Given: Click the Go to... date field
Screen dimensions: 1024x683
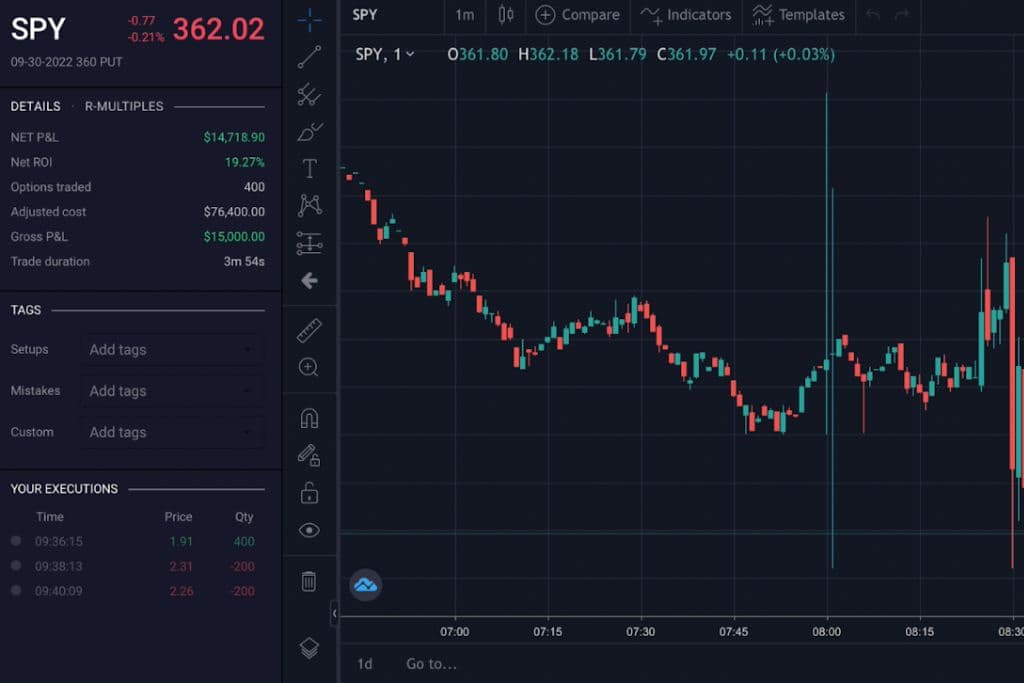Looking at the screenshot, I should coord(430,663).
